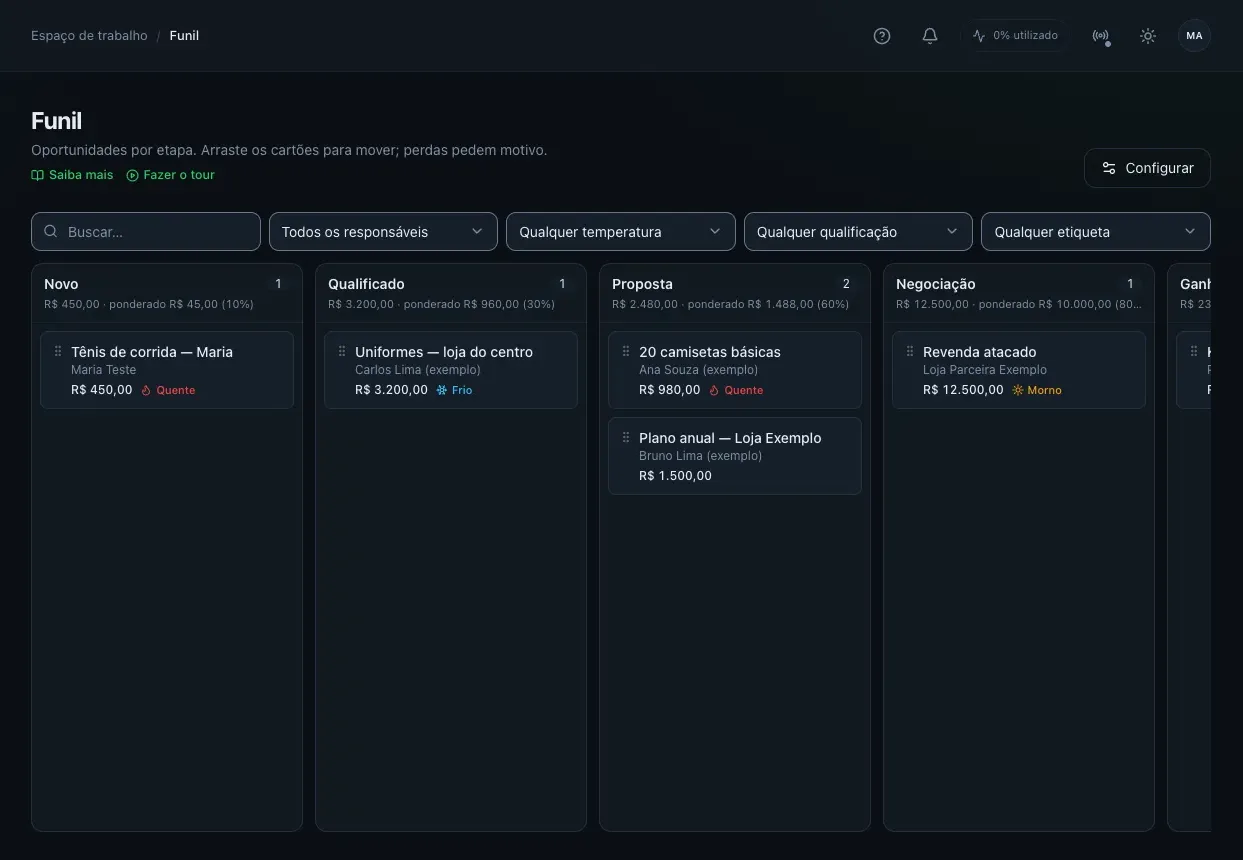This screenshot has height=860, width=1243.
Task: Click Maria Teste contact name
Action: pyautogui.click(x=104, y=370)
